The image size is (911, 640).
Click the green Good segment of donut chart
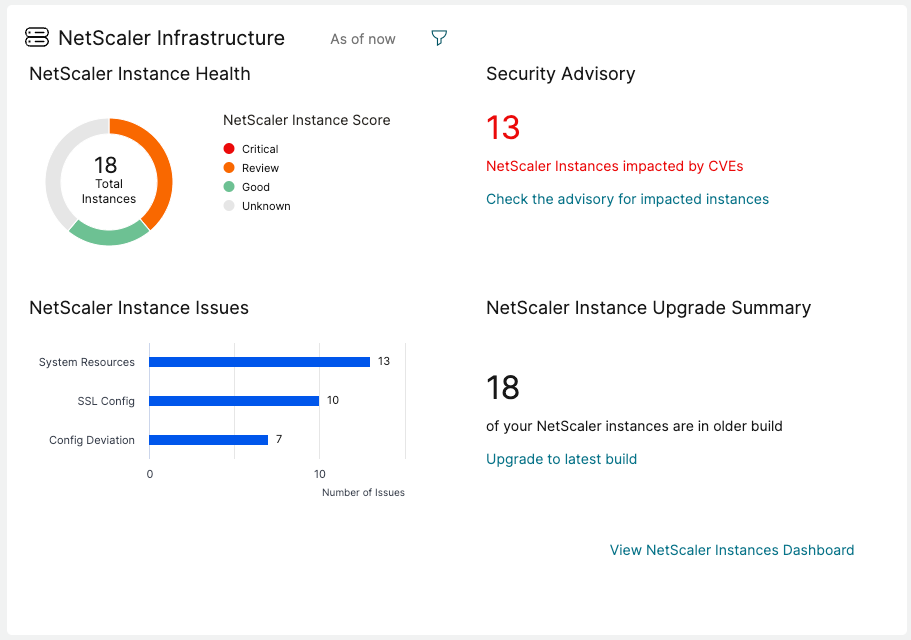coord(109,237)
